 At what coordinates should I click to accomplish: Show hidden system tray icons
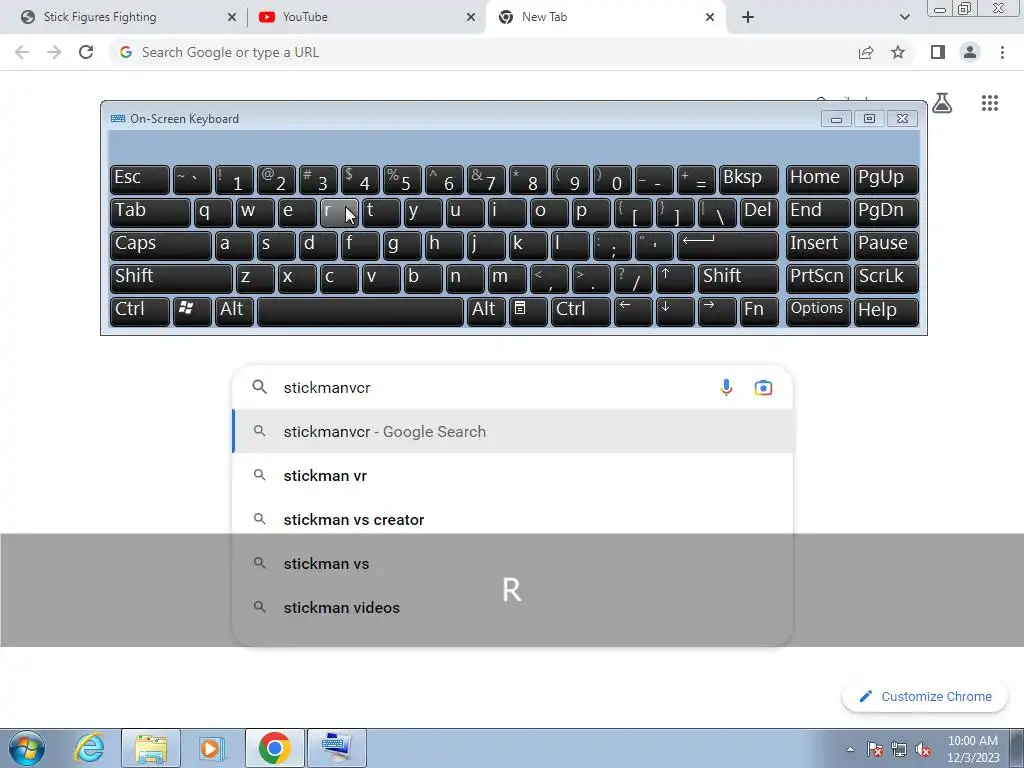coord(850,749)
